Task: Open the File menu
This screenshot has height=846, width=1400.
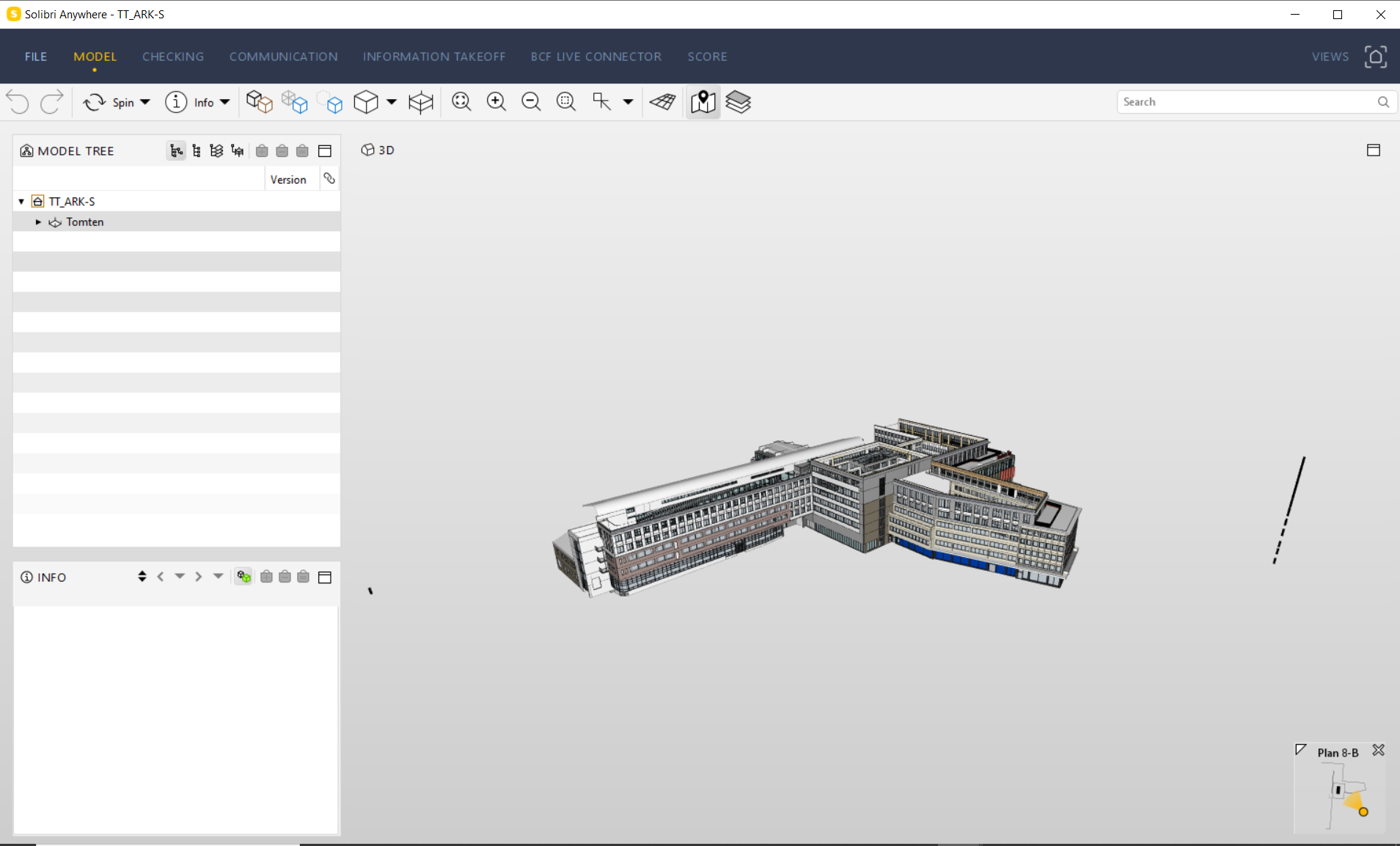Action: (35, 56)
